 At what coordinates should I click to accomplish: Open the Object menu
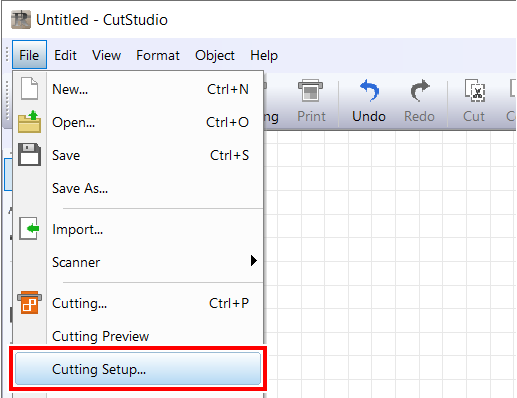pos(215,55)
